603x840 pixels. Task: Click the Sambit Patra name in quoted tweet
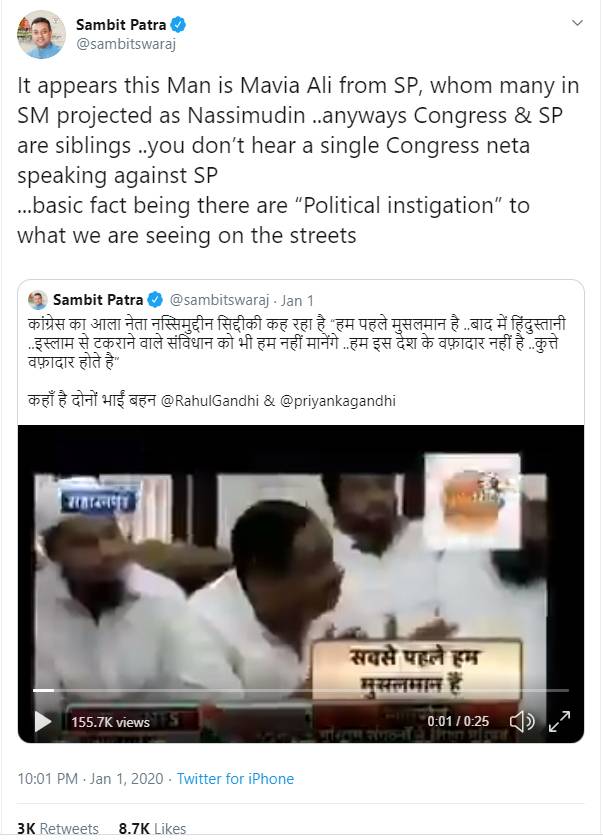click(98, 300)
